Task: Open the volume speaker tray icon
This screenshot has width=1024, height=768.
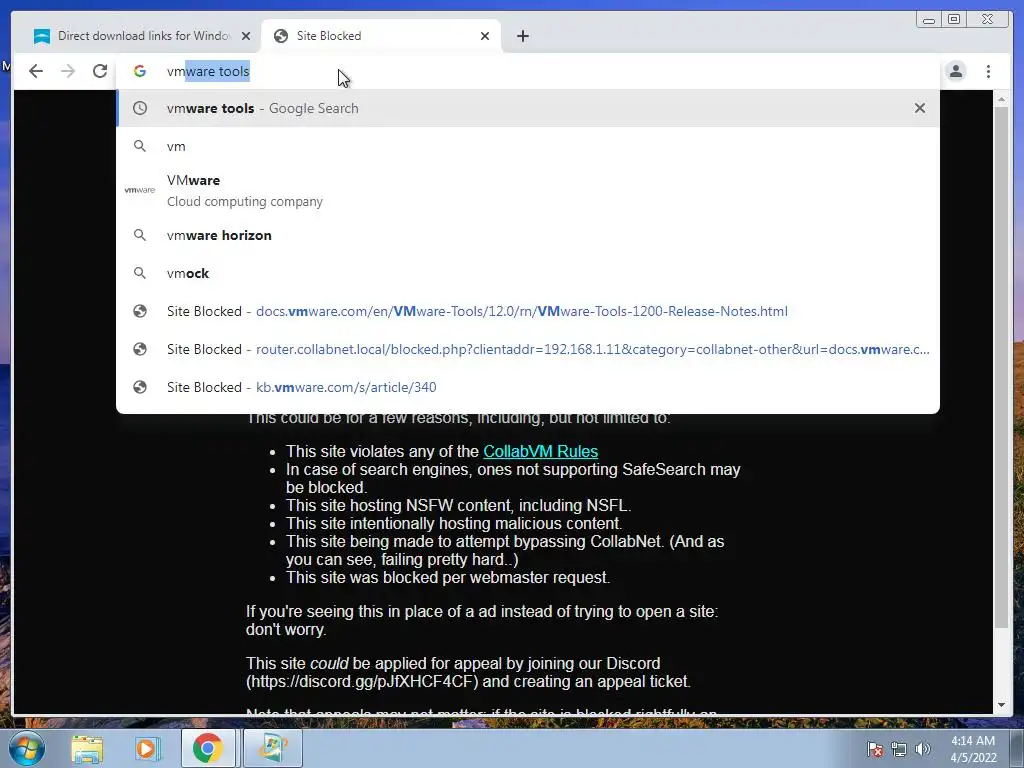Action: pyautogui.click(x=922, y=749)
